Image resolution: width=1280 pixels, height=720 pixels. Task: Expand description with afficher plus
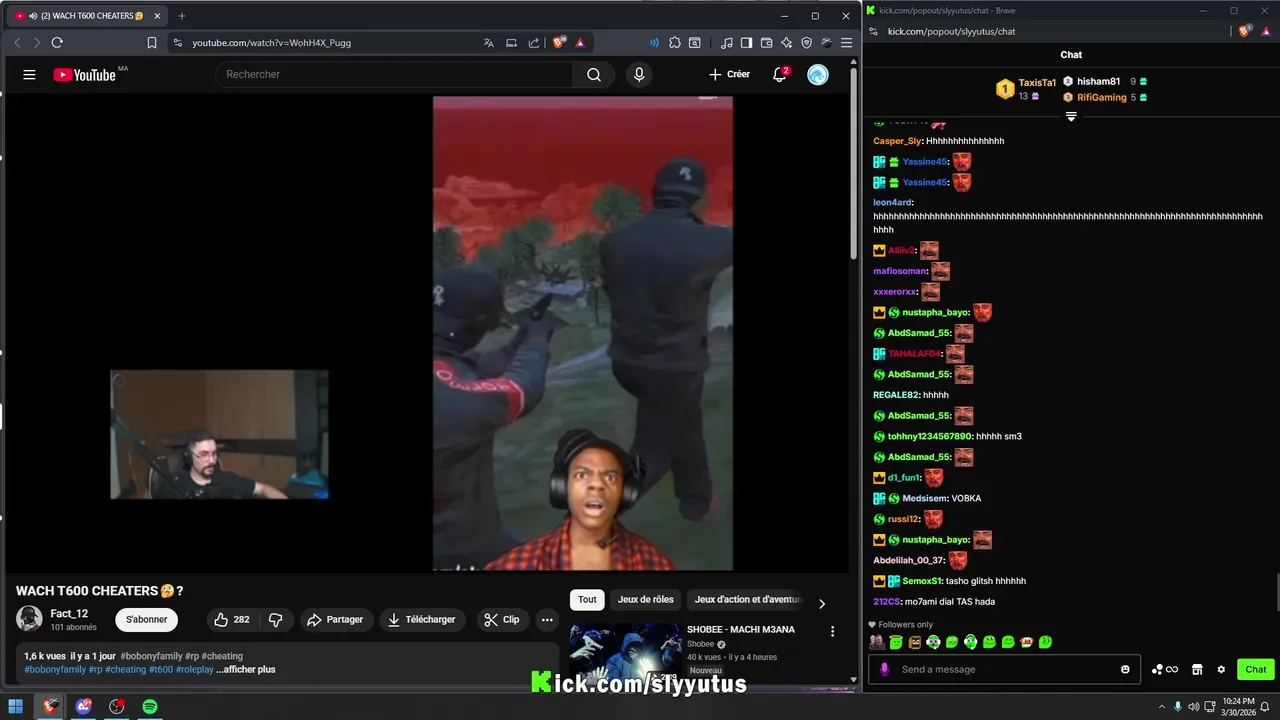click(245, 670)
